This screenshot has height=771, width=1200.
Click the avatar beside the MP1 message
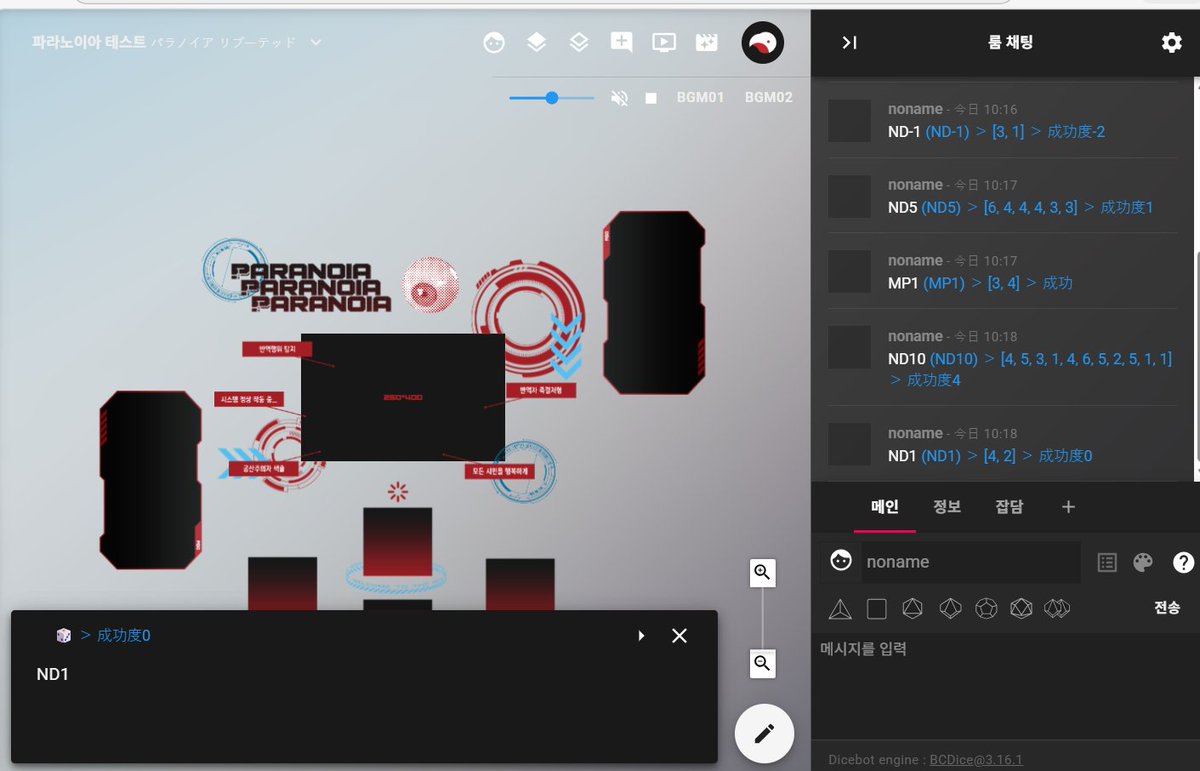[x=850, y=273]
